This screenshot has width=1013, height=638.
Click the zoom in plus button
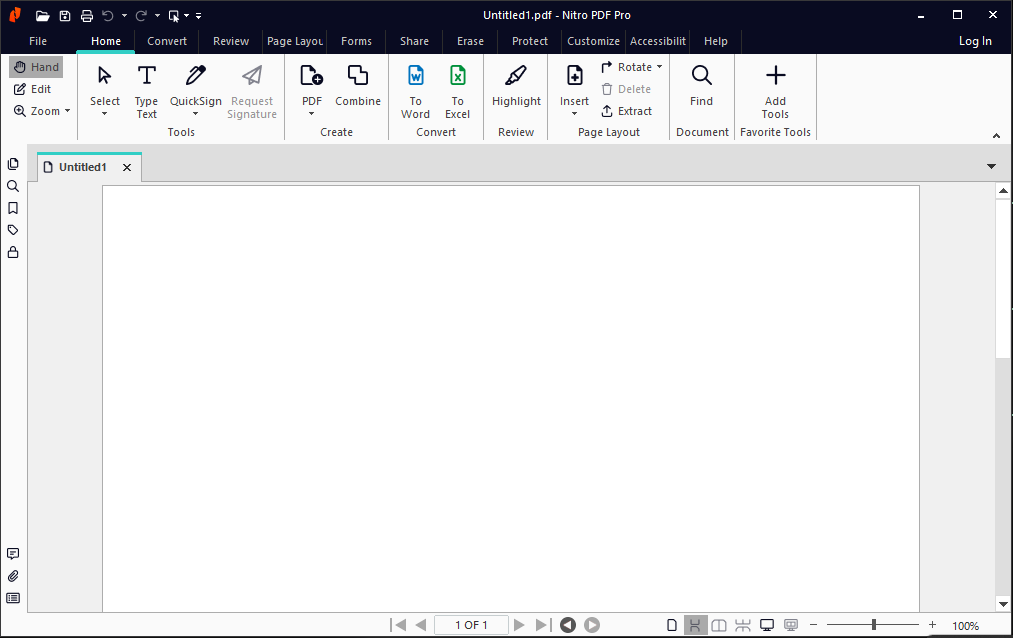(932, 624)
